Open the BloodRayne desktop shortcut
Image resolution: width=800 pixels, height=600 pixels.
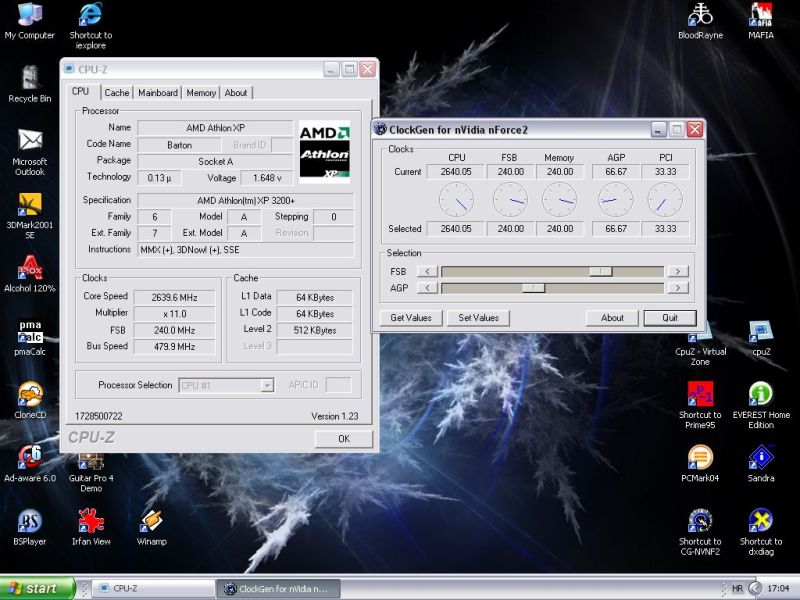700,14
